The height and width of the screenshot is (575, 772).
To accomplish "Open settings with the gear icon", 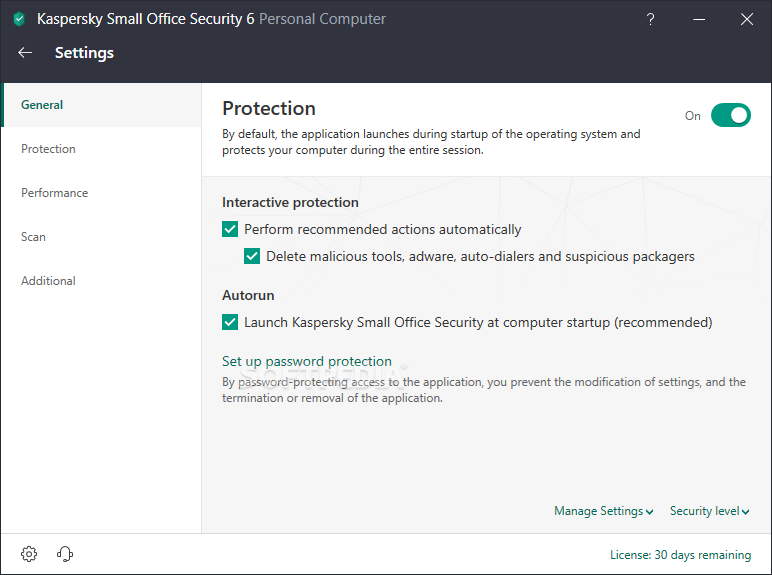I will click(x=29, y=554).
